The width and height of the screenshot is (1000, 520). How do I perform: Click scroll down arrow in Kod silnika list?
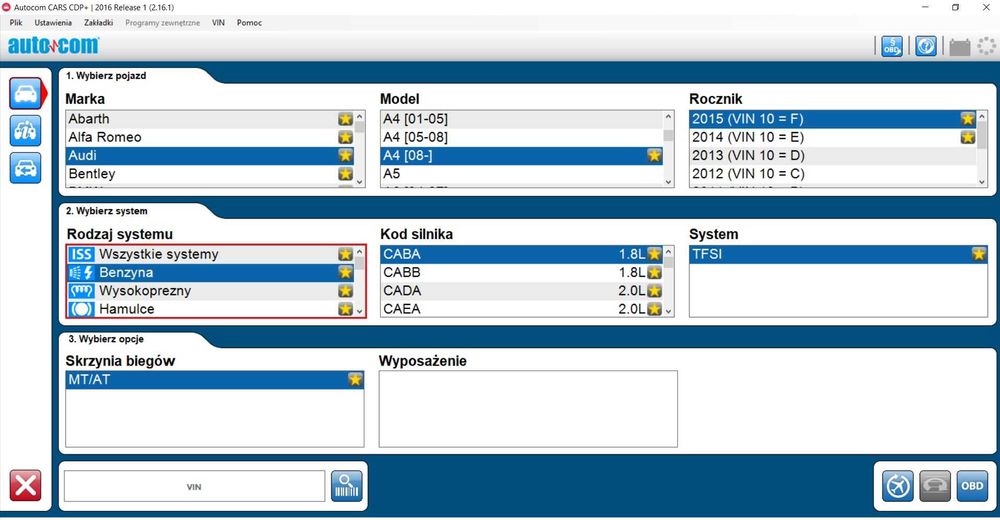(x=668, y=311)
